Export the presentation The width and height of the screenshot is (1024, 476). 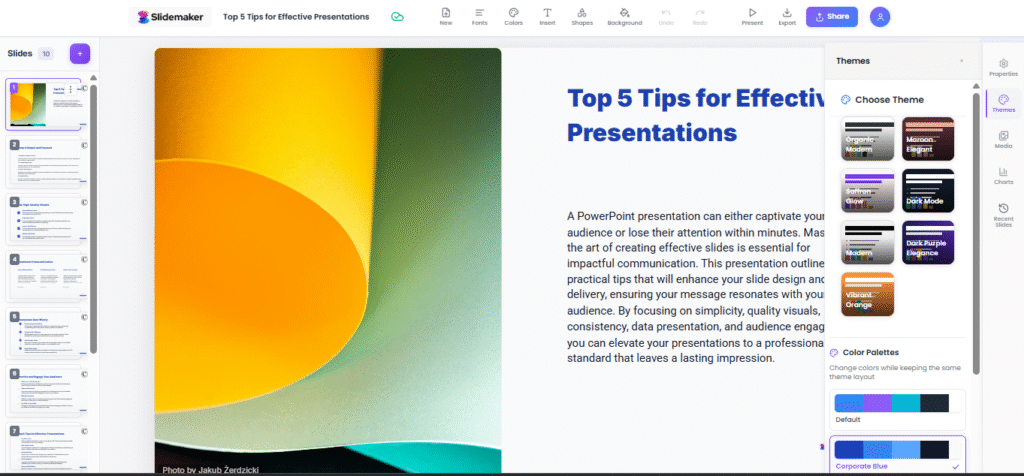pos(787,16)
